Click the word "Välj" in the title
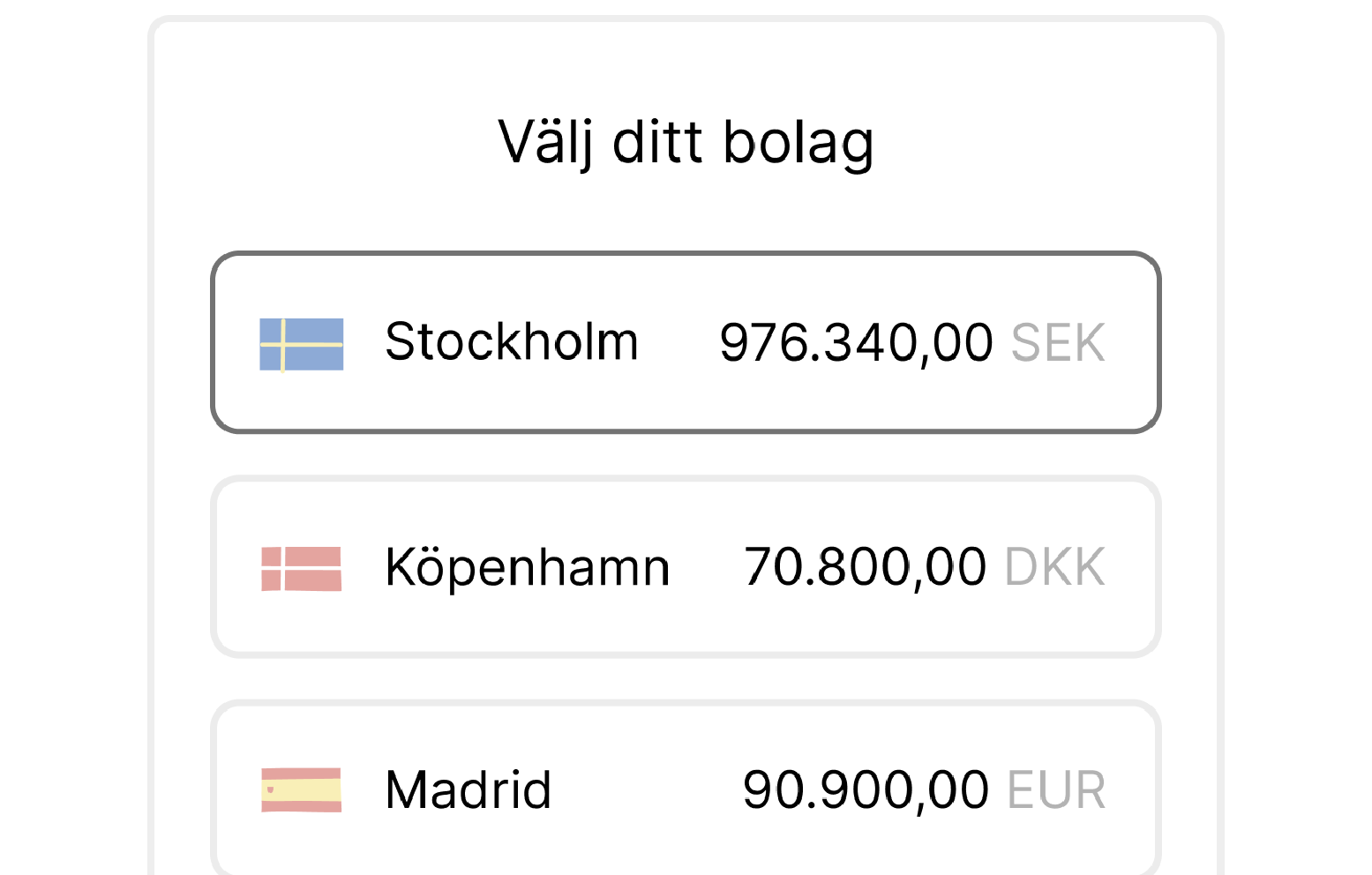The height and width of the screenshot is (875, 1372). [x=544, y=142]
